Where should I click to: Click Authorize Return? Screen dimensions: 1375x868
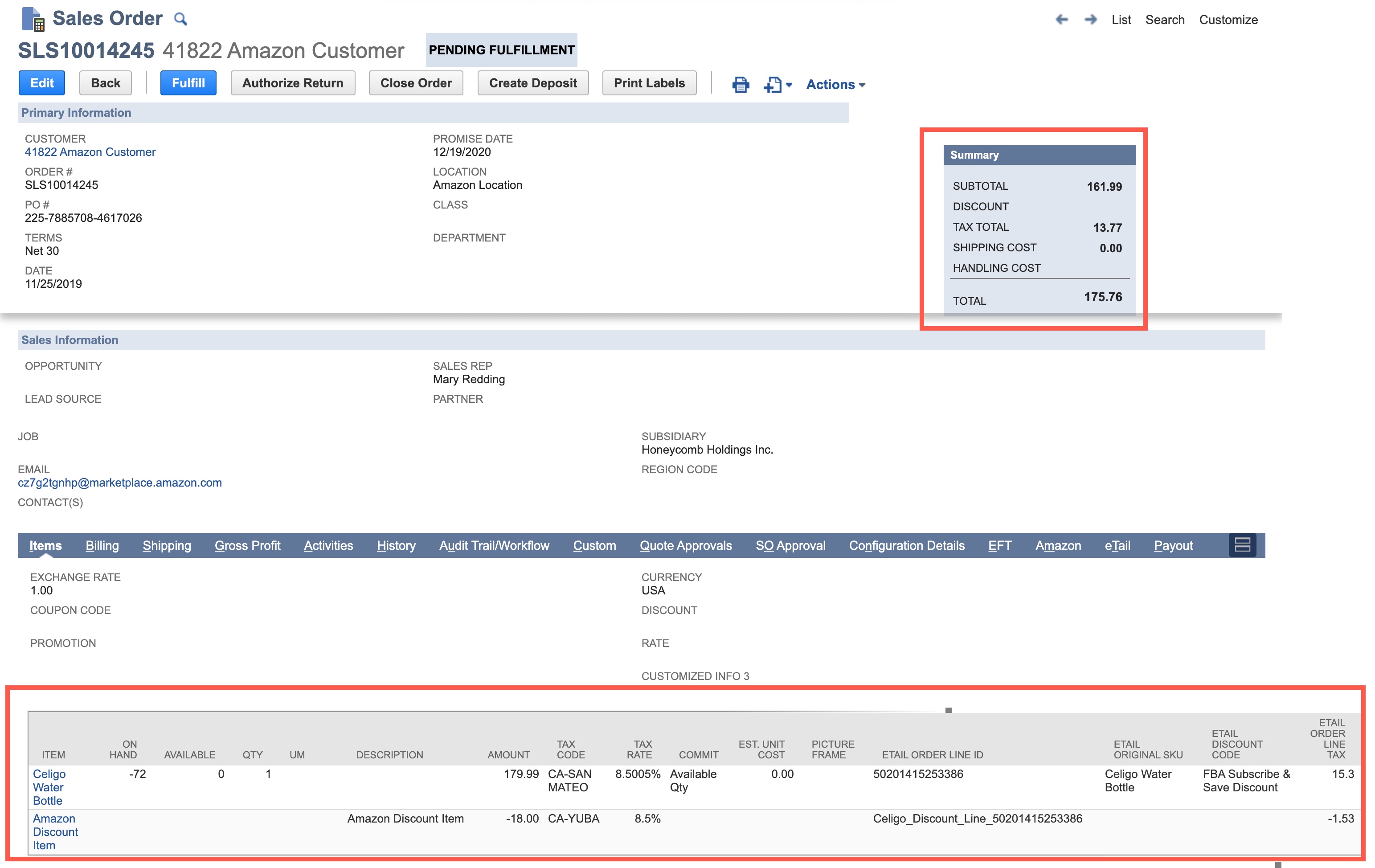point(292,83)
